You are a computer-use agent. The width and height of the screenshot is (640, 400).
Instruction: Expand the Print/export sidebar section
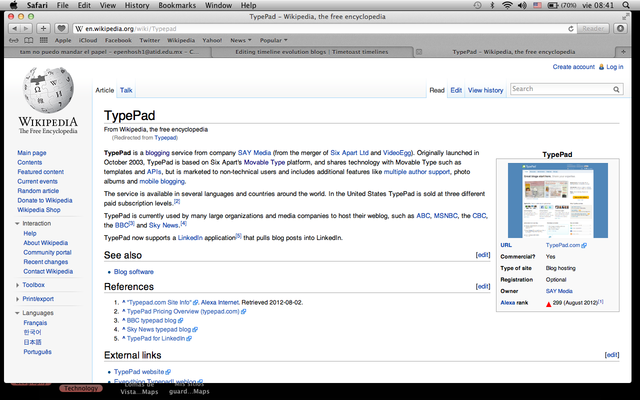point(18,299)
